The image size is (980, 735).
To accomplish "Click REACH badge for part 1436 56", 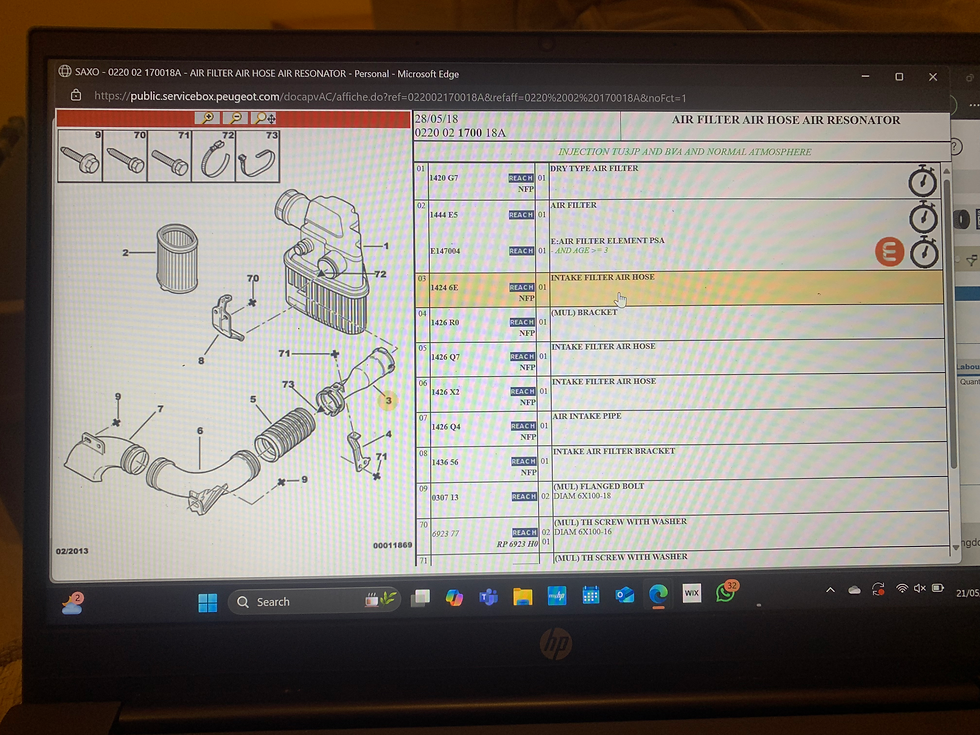I will point(523,461).
